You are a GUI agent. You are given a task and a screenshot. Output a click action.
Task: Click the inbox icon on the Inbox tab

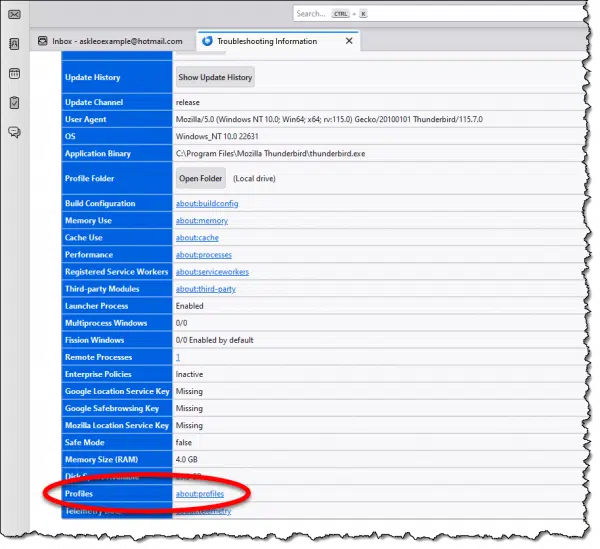pos(42,41)
